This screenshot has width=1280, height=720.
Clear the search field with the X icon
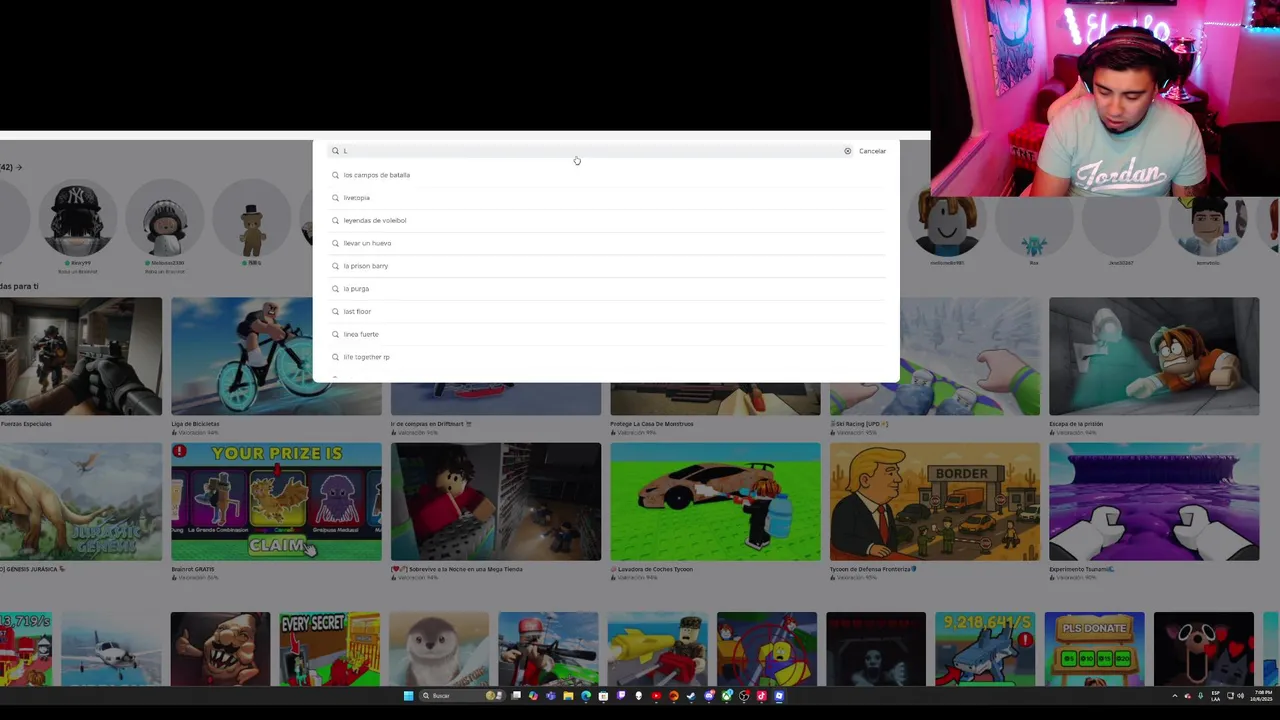point(847,151)
